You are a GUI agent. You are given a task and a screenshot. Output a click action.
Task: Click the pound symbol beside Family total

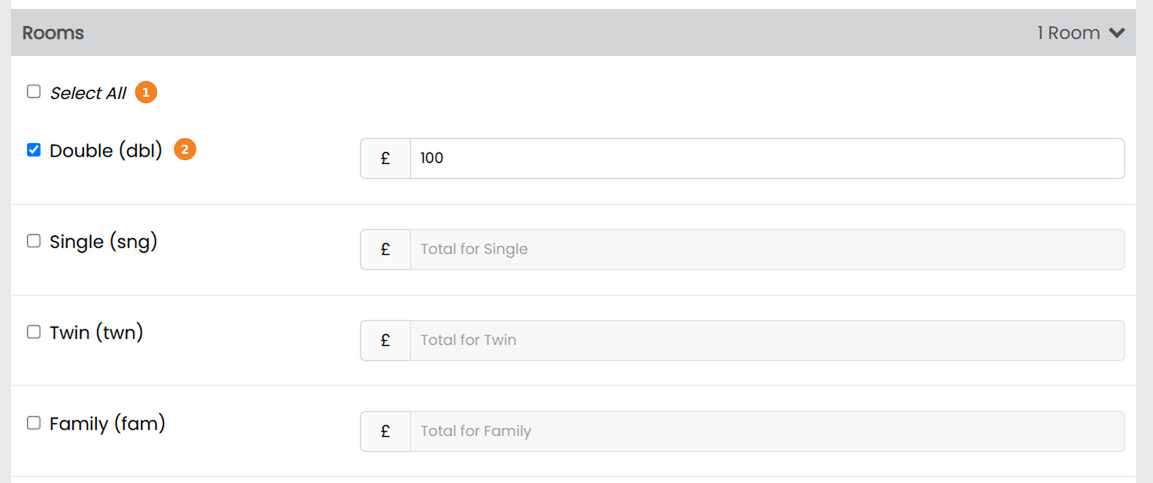[x=385, y=431]
